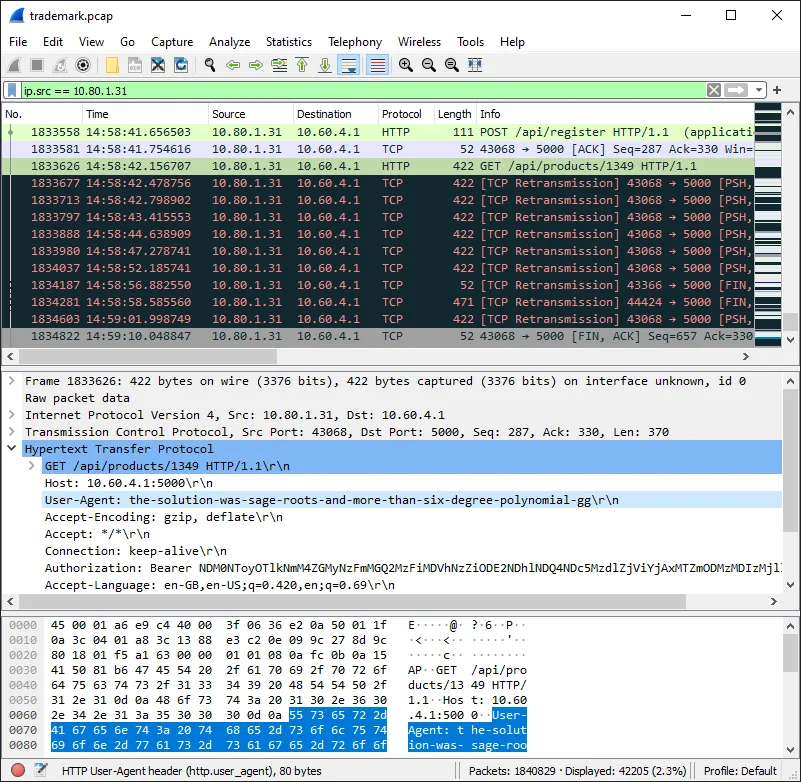Select retransmission packet 1834281

click(378, 302)
